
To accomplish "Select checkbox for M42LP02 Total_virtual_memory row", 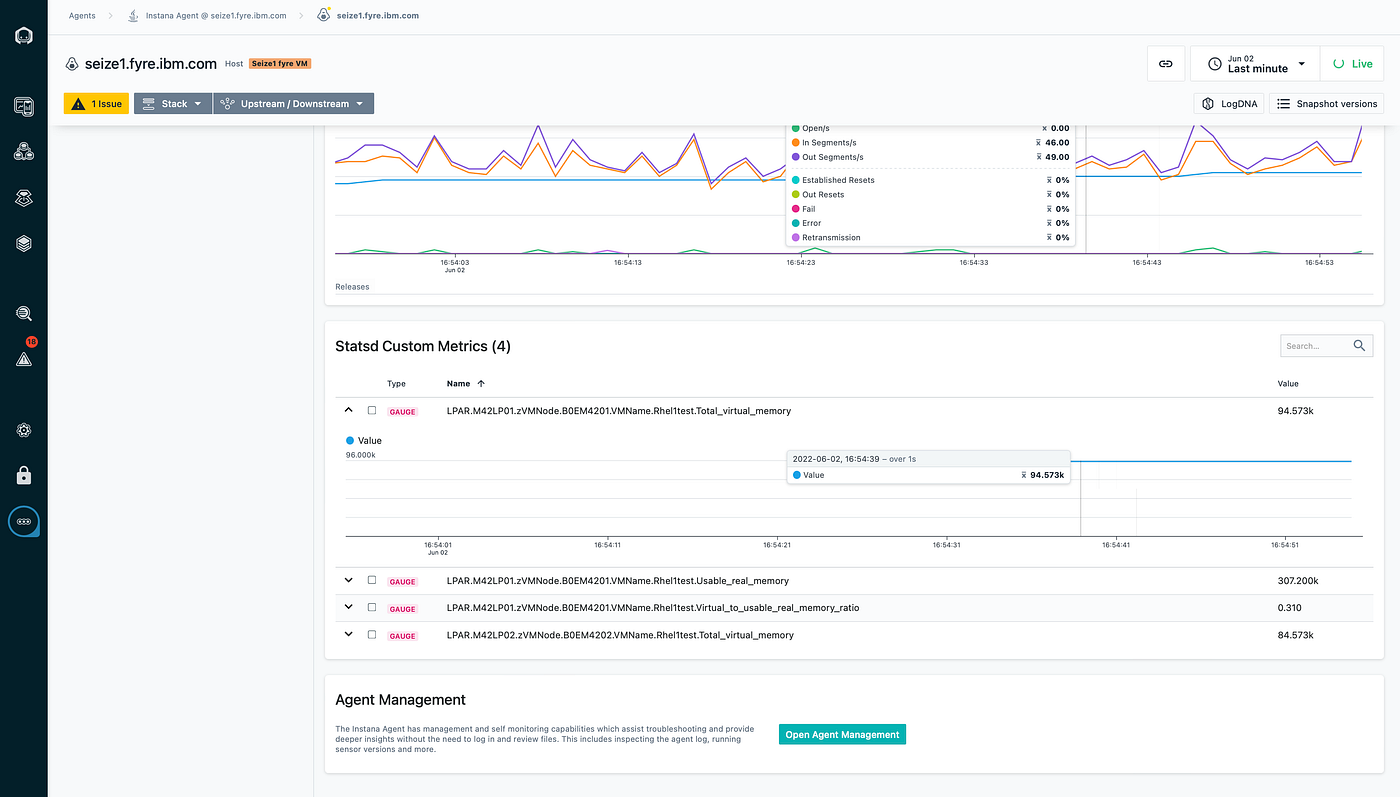I will 372,634.
